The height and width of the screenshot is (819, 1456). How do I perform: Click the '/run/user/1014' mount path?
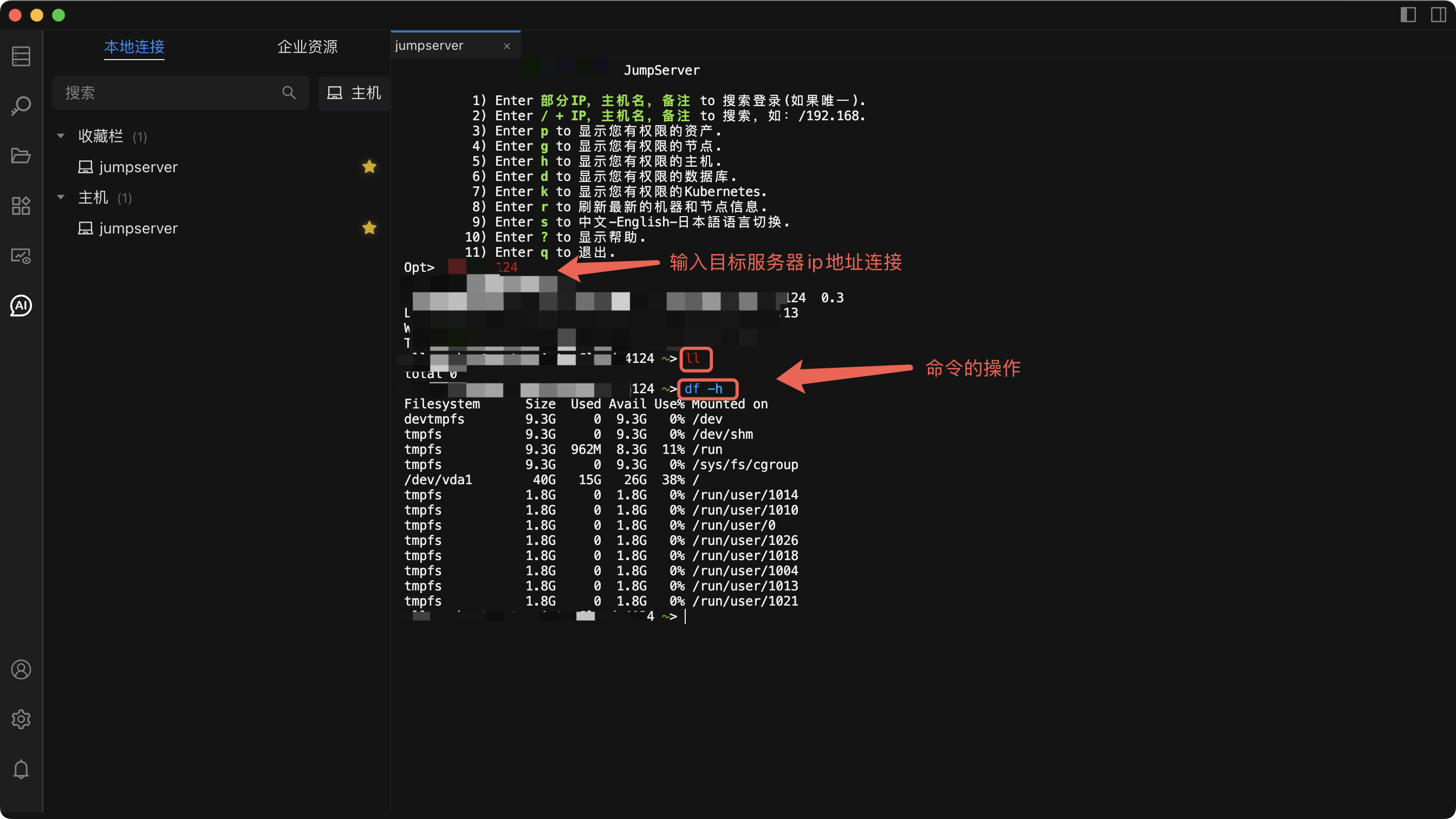click(745, 495)
